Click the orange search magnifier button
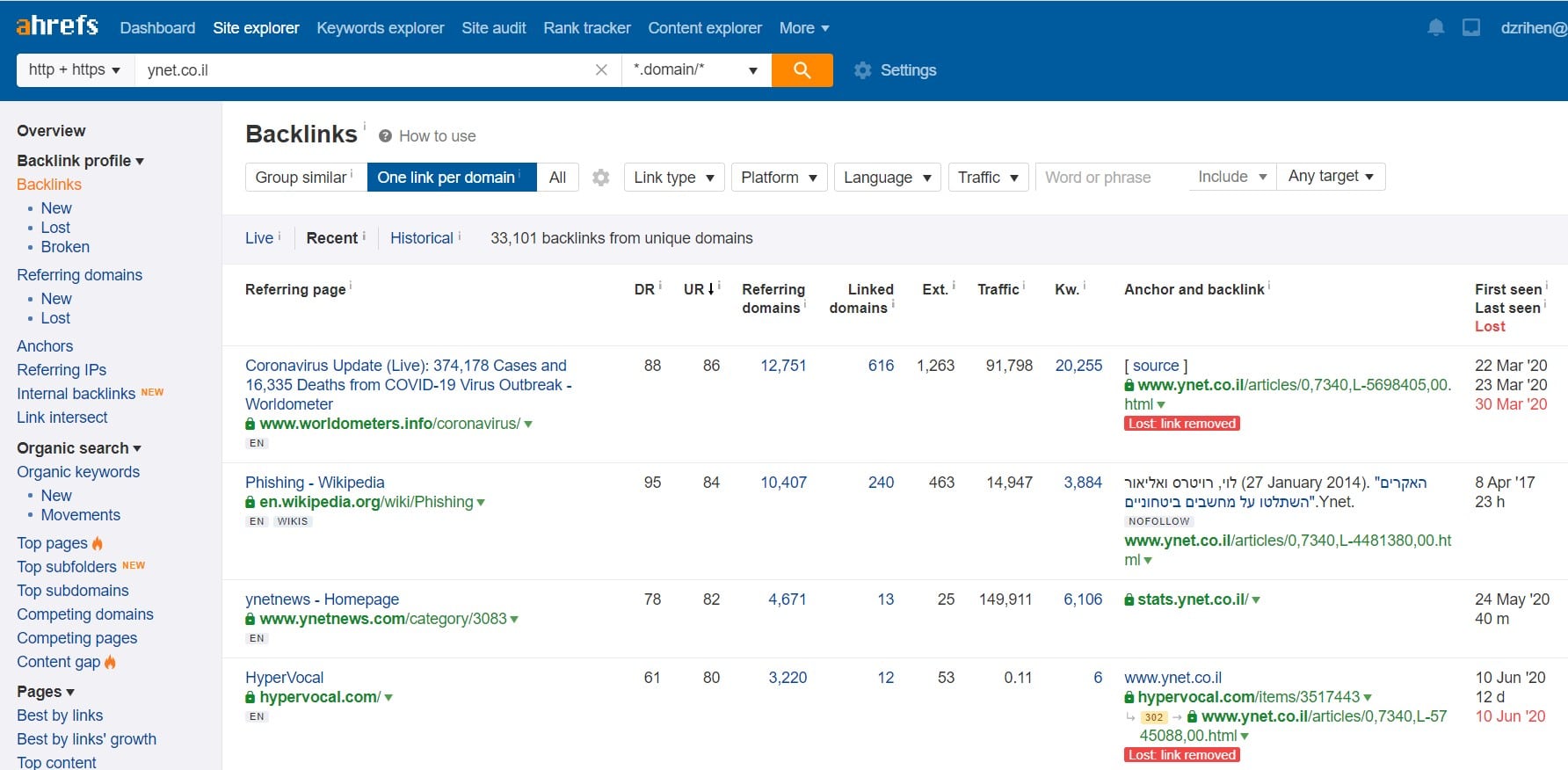The width and height of the screenshot is (1568, 770). point(802,70)
